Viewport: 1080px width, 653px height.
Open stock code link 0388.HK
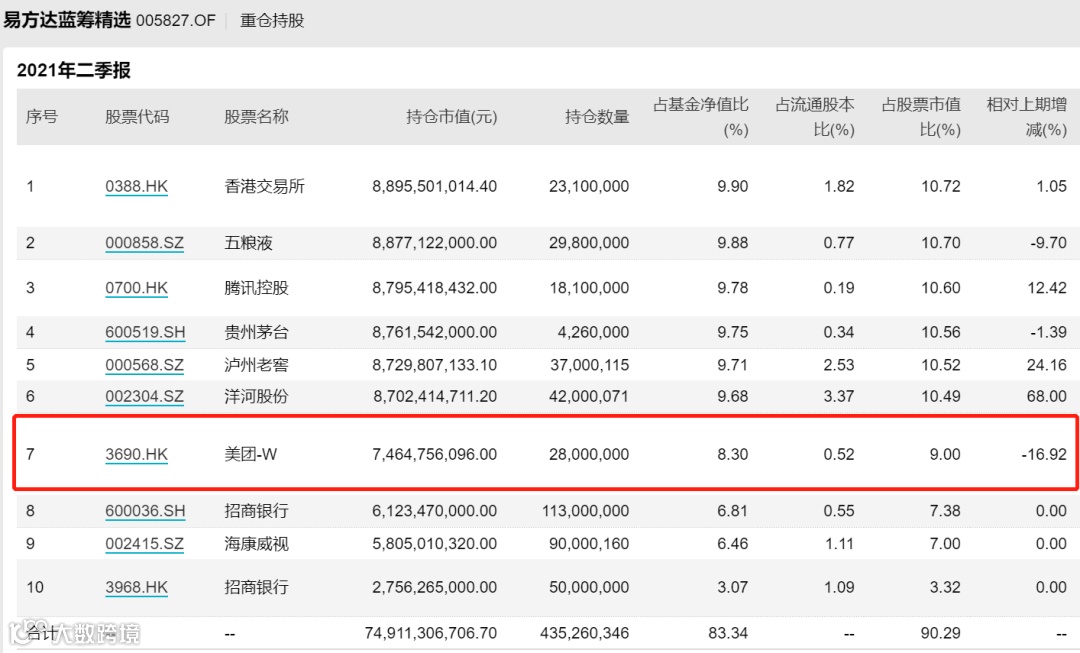point(136,186)
